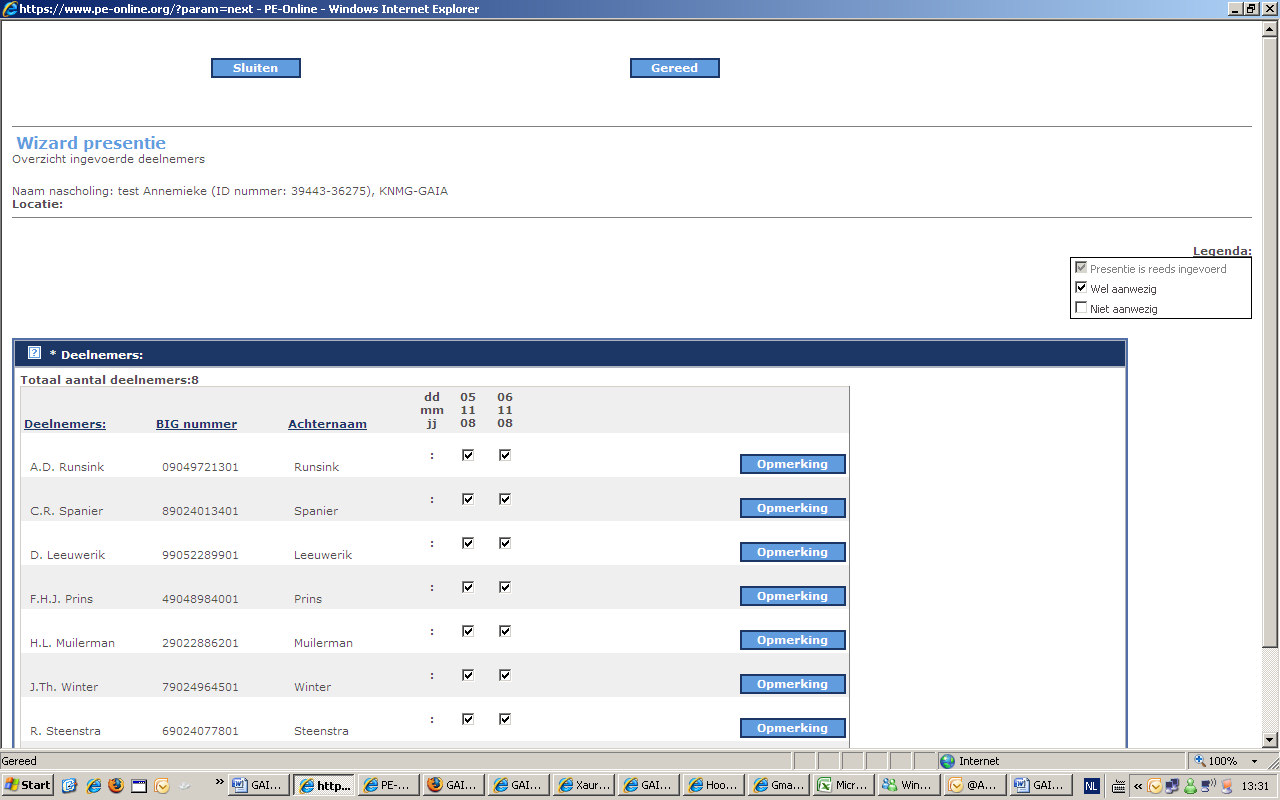Open the zoom level 100% dropdown
The image size is (1280, 800).
pyautogui.click(x=1254, y=761)
